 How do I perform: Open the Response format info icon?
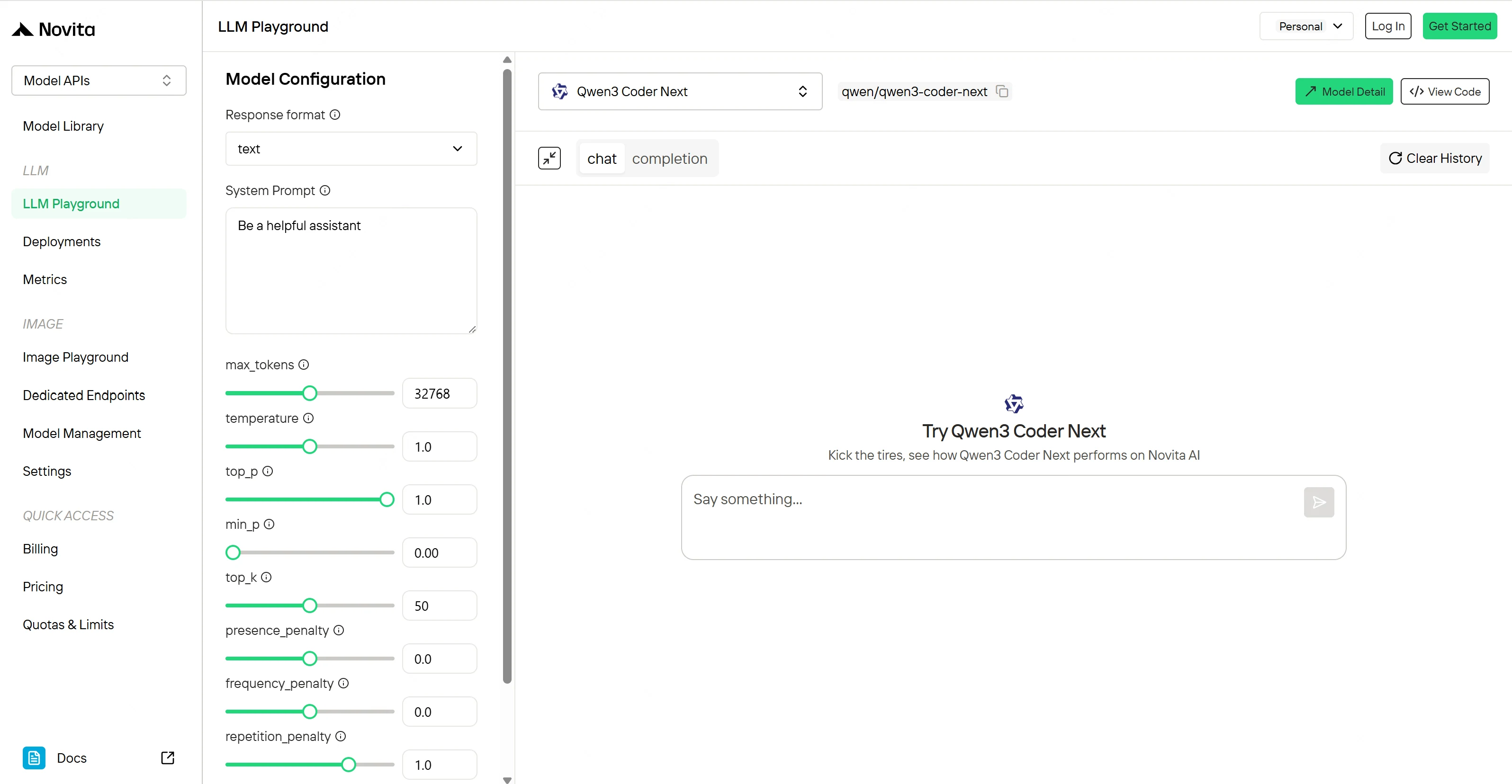[x=335, y=115]
